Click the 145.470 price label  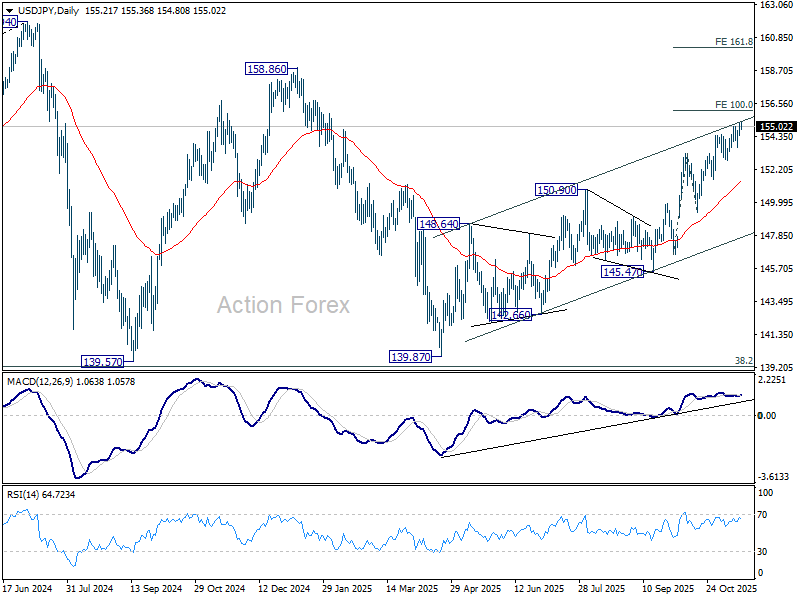(622, 272)
